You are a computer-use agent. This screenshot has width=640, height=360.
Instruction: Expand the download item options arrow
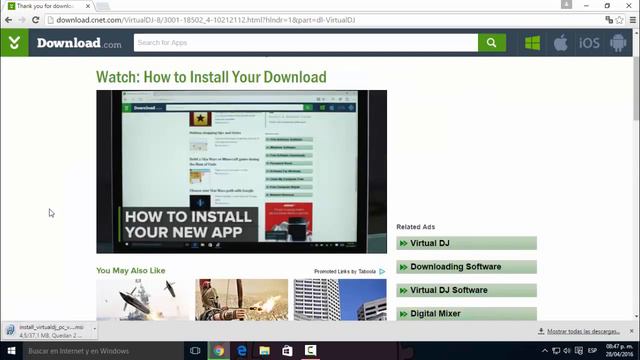[94, 329]
